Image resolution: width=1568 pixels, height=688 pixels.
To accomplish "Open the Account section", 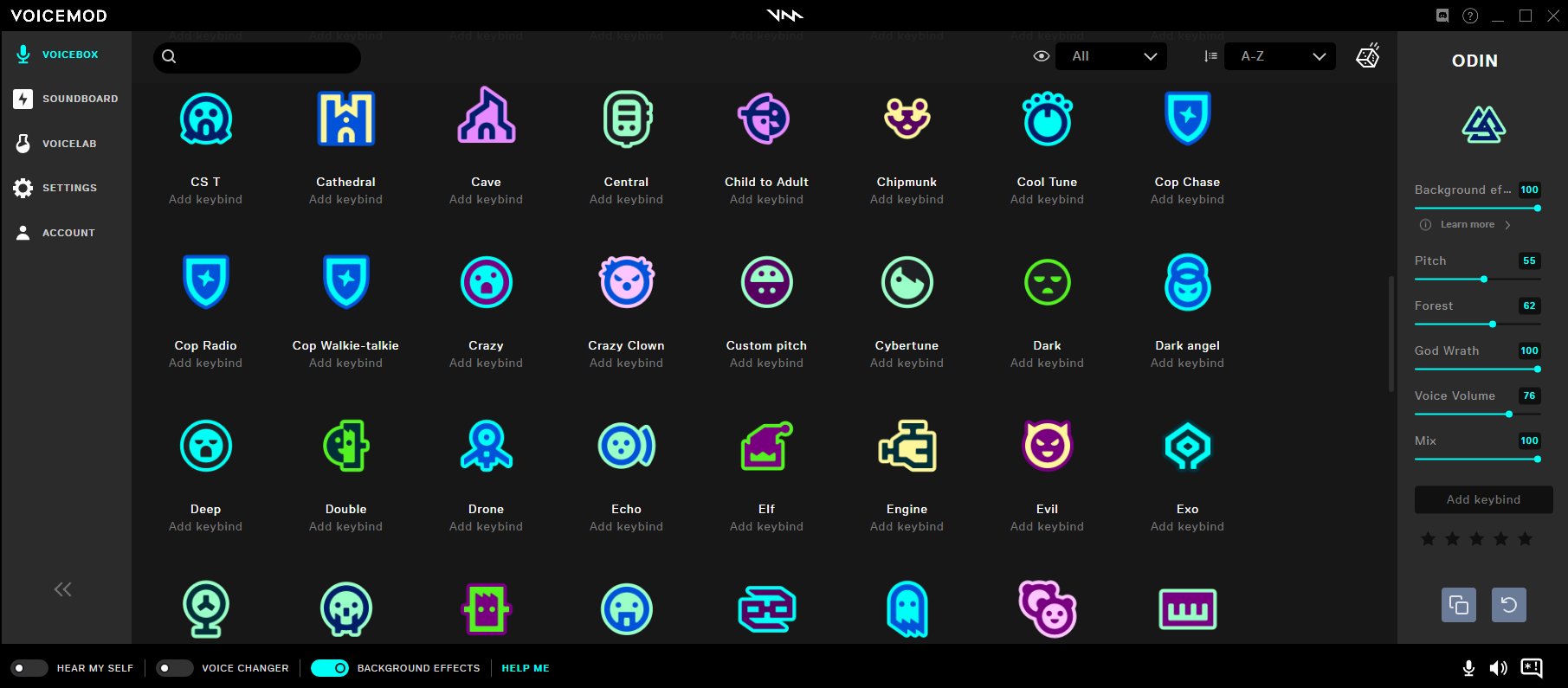I will pyautogui.click(x=67, y=233).
